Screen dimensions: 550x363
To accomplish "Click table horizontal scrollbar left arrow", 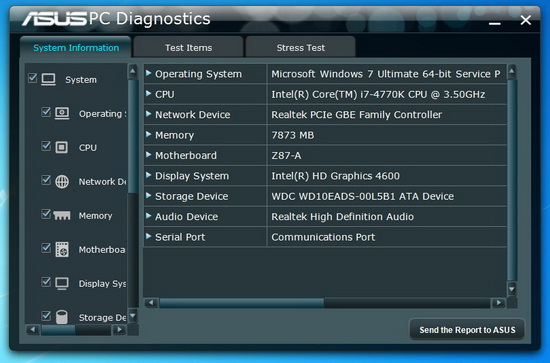I will (151, 303).
